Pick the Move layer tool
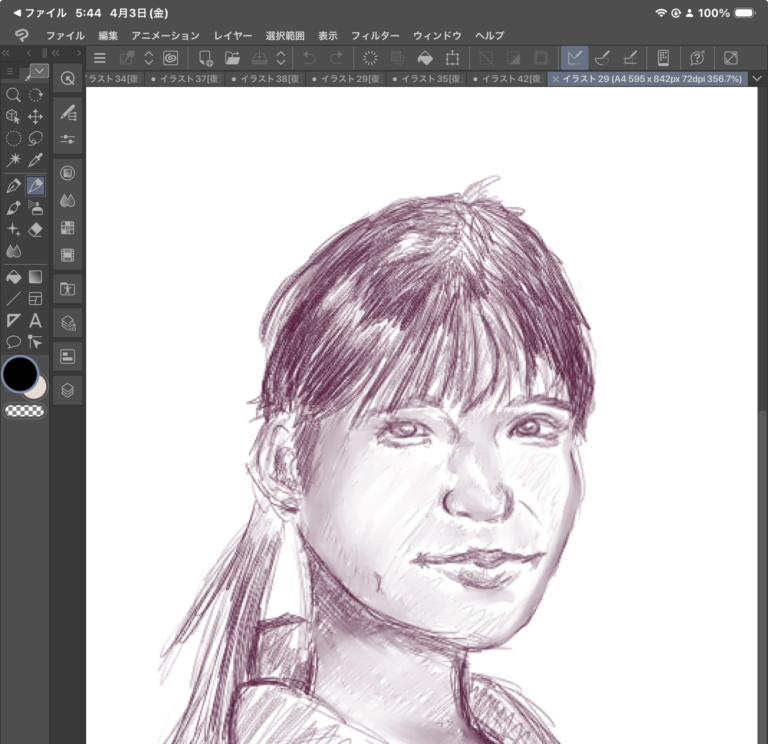The width and height of the screenshot is (768, 744). tap(36, 116)
